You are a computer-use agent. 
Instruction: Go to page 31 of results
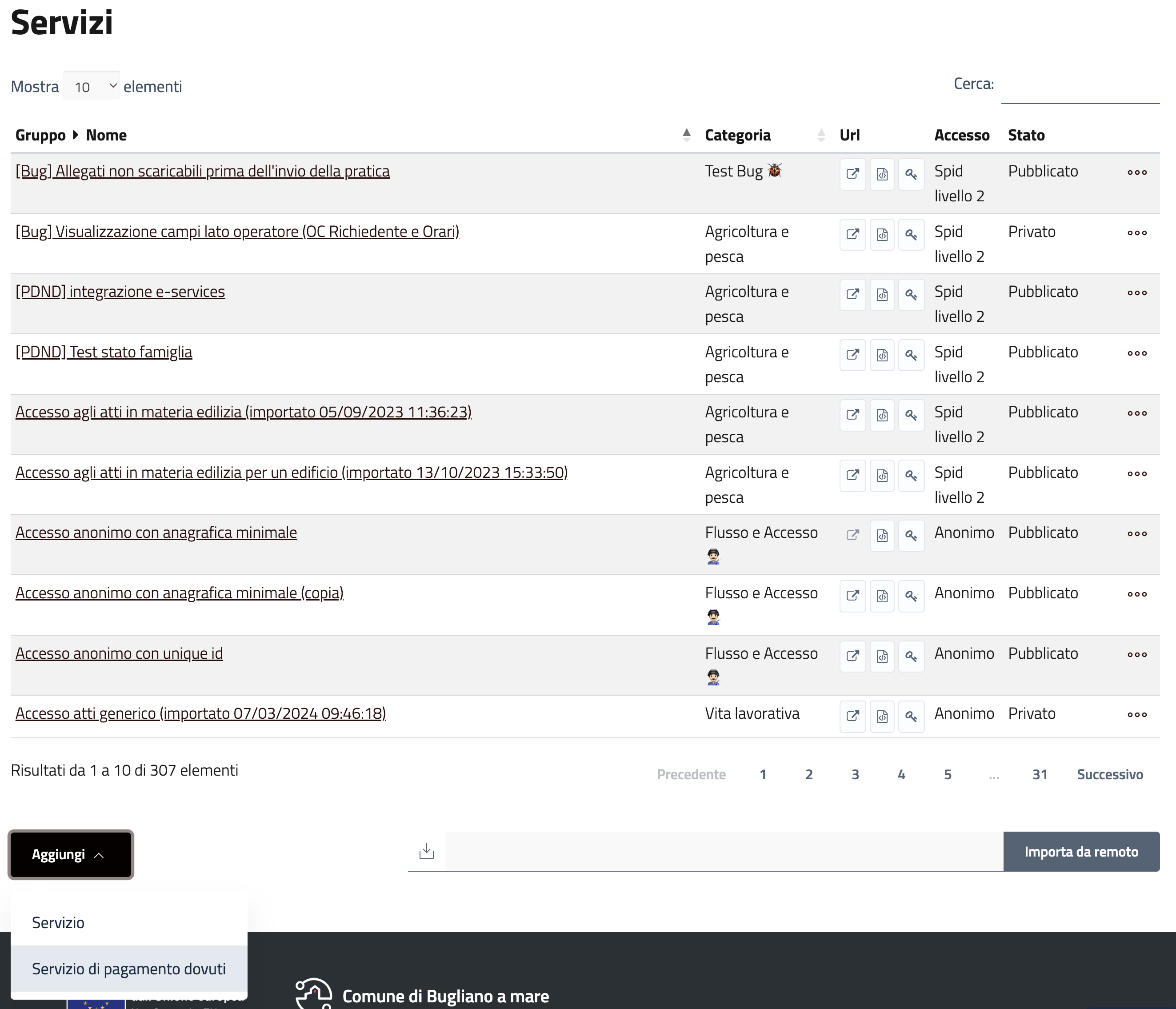[x=1039, y=775]
